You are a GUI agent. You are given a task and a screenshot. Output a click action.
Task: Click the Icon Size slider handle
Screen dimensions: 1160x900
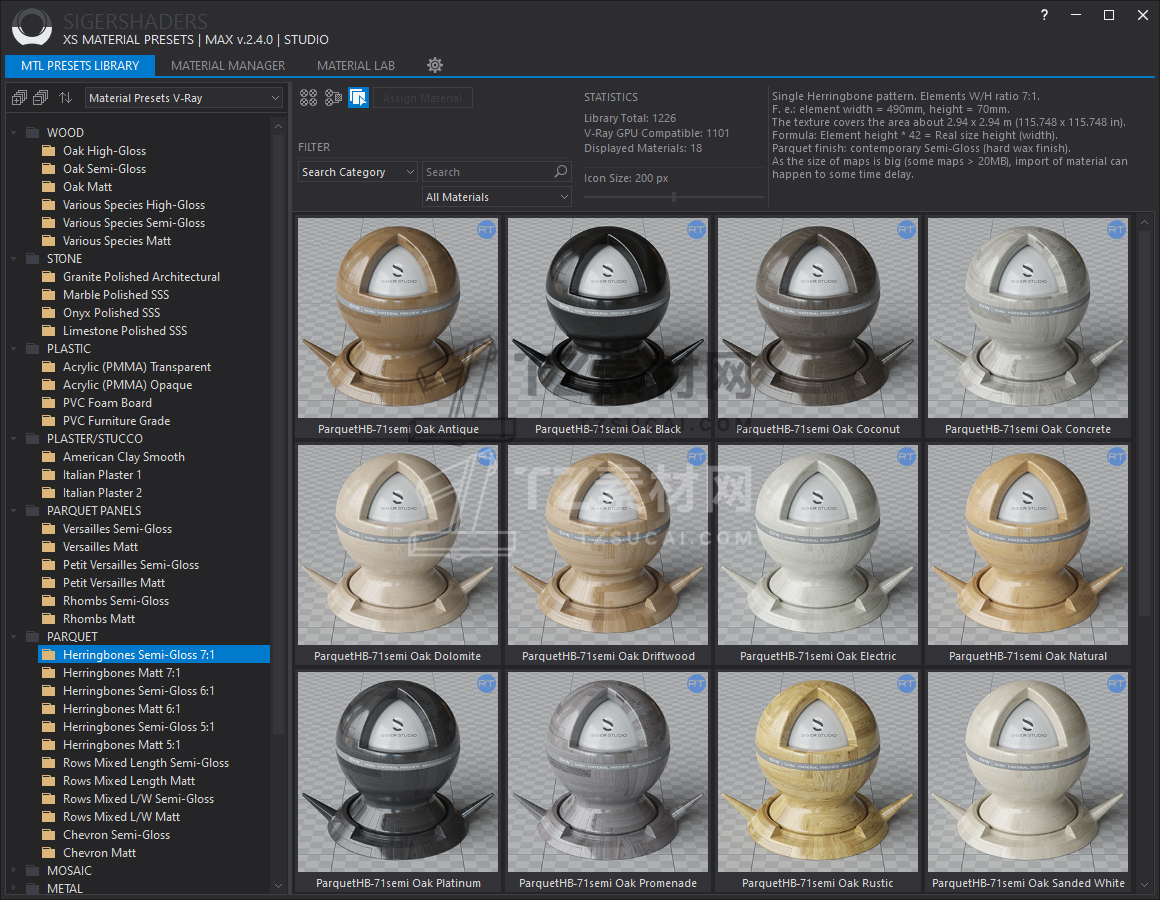(x=674, y=197)
